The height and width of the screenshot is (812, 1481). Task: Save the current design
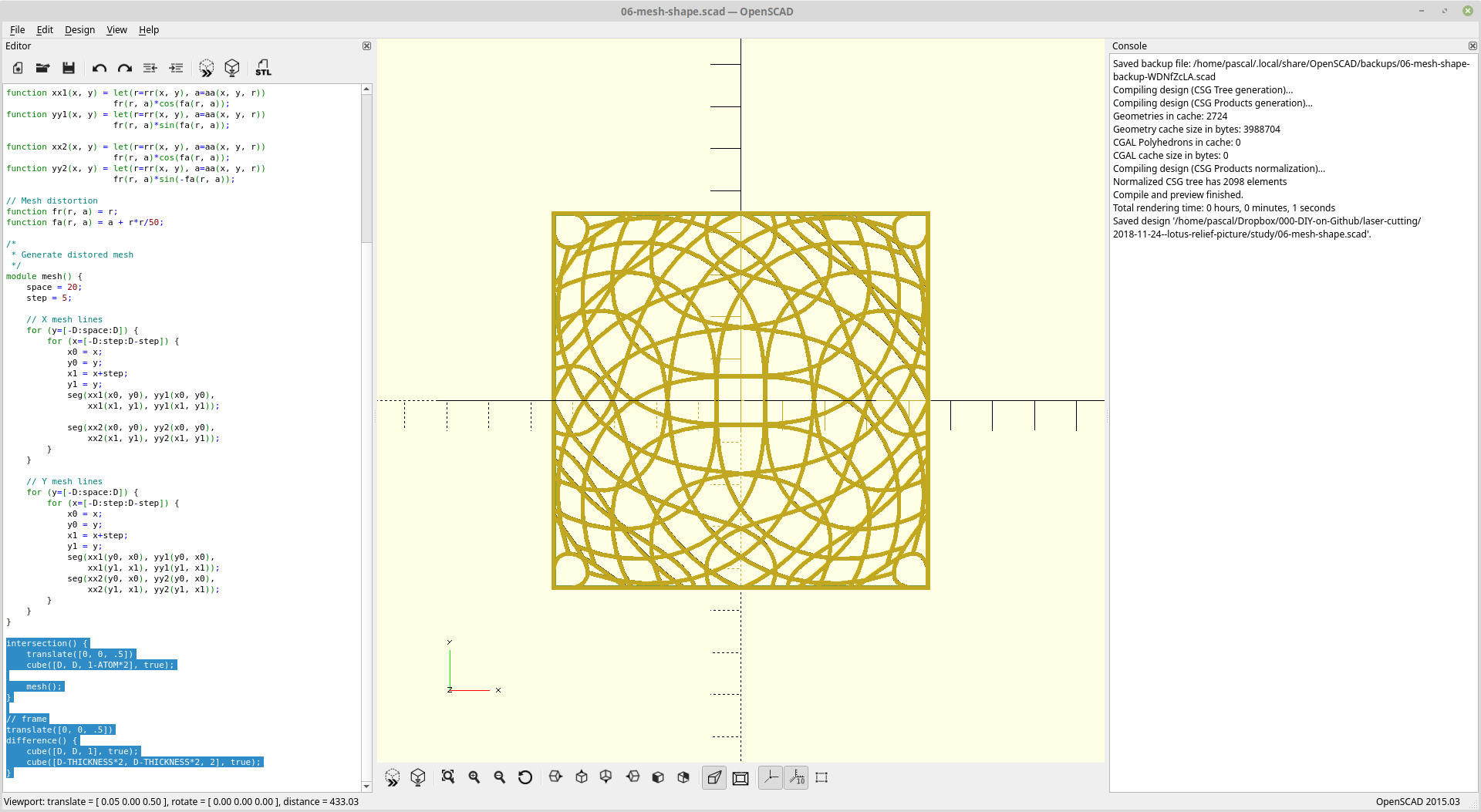point(69,68)
